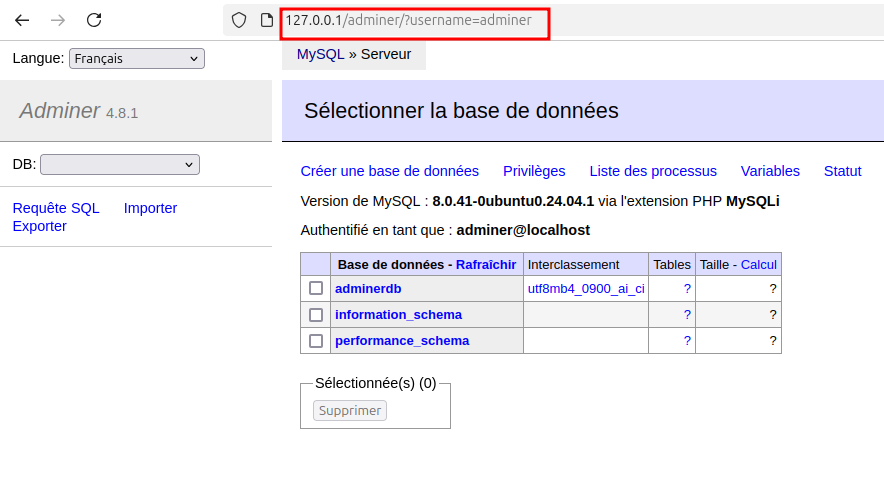The height and width of the screenshot is (503, 884).
Task: Check the information_schema row checkbox
Action: pyautogui.click(x=316, y=315)
